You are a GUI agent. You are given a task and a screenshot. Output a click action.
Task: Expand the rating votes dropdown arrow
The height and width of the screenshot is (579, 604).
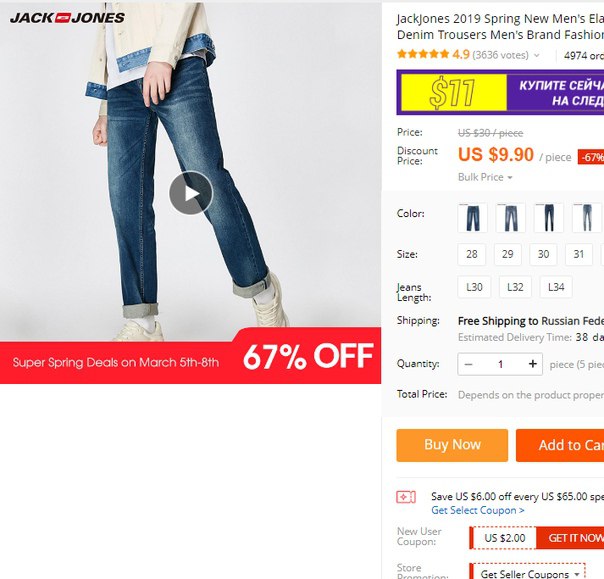536,55
